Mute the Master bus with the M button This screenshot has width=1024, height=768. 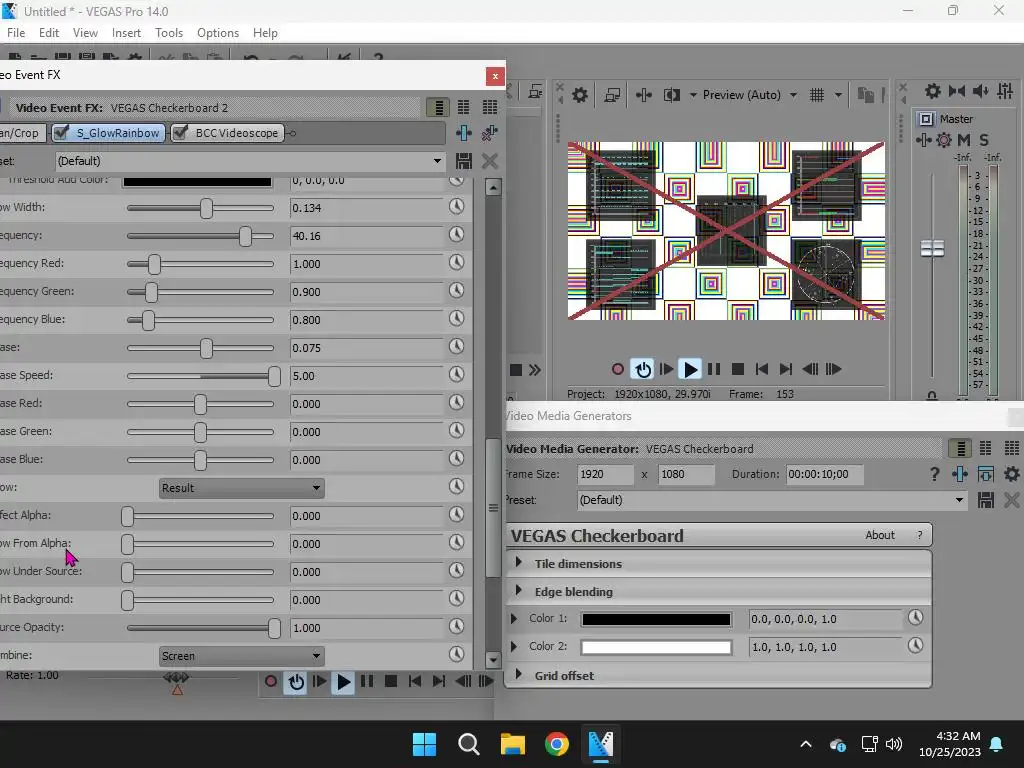tap(964, 140)
